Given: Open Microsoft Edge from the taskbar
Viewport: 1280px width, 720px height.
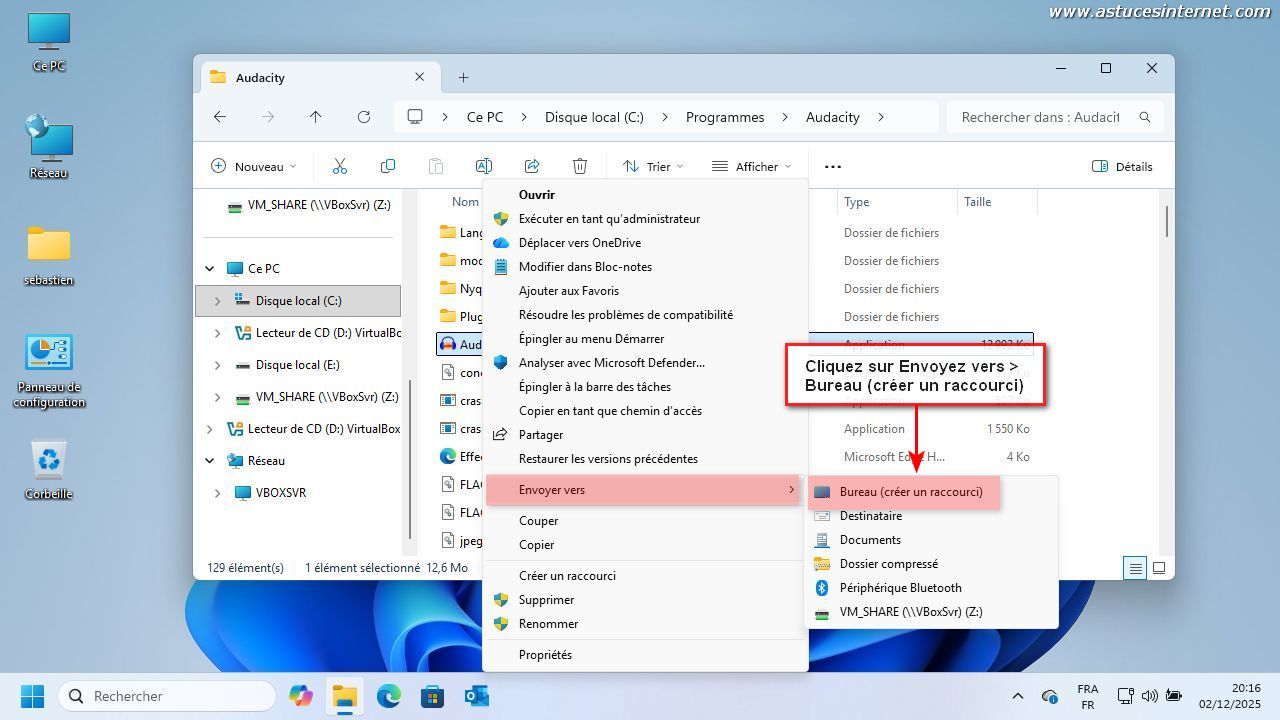Looking at the screenshot, I should [388, 696].
